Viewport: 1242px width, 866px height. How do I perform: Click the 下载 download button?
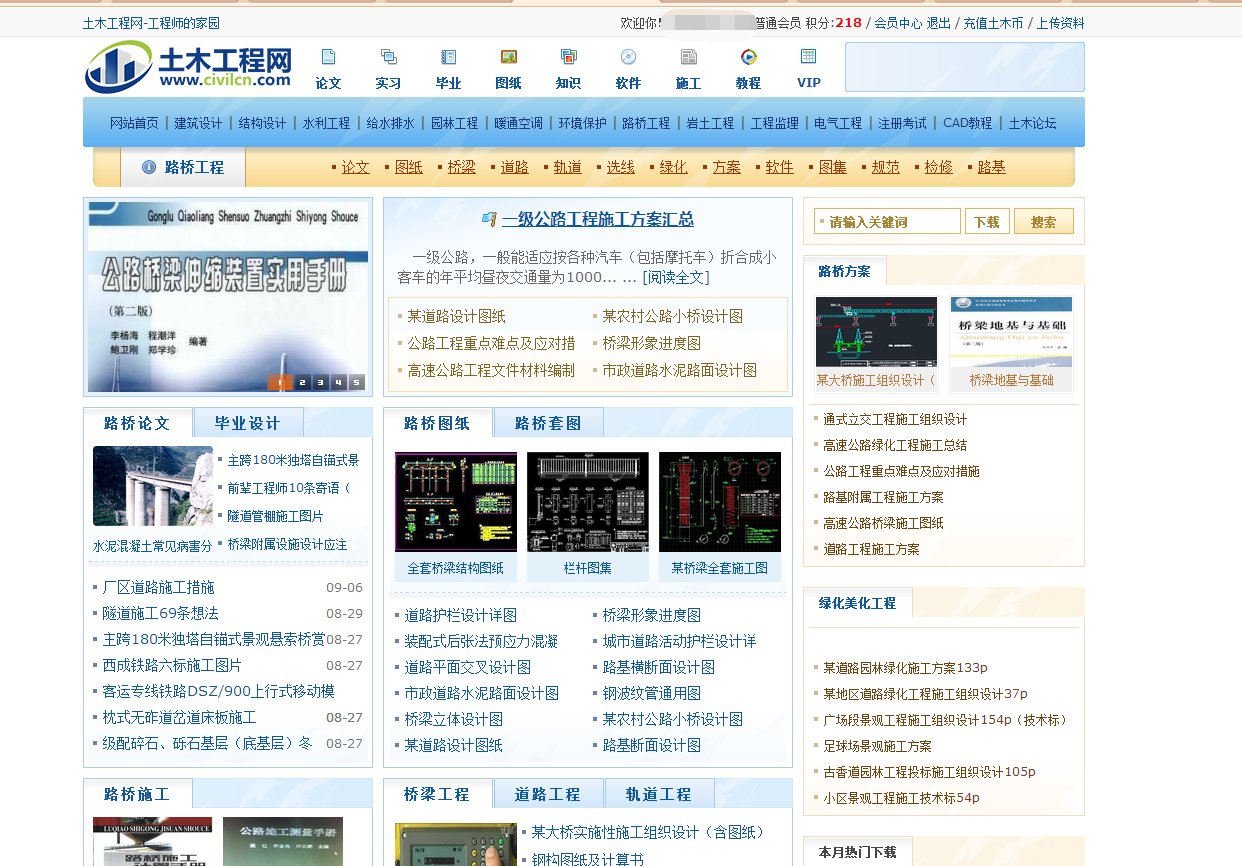click(987, 222)
